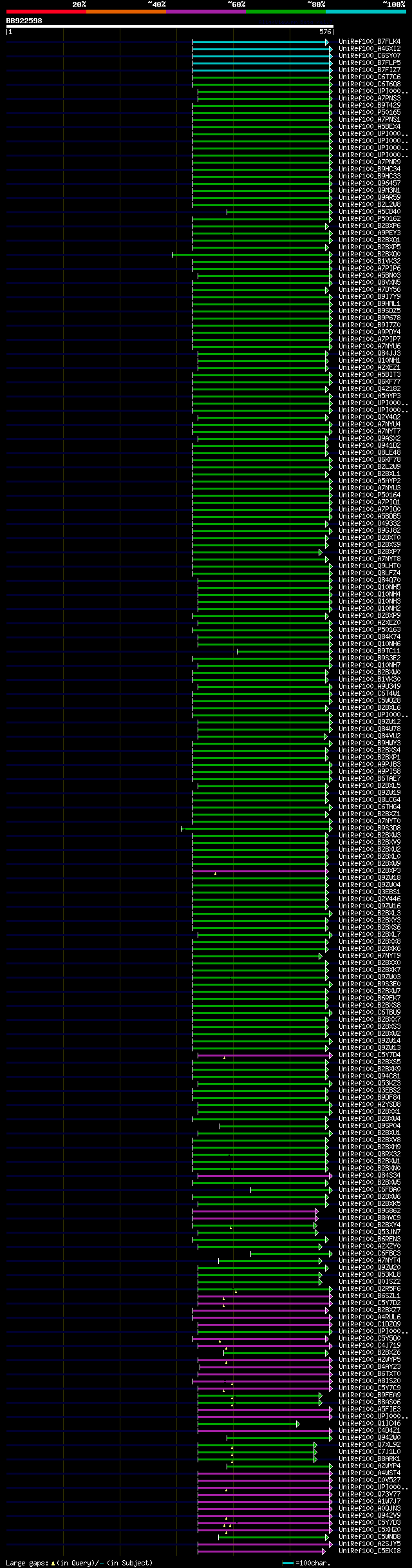Select the white BB922598 query sequence bar
The width and height of the screenshot is (412, 1568).
point(169,26)
